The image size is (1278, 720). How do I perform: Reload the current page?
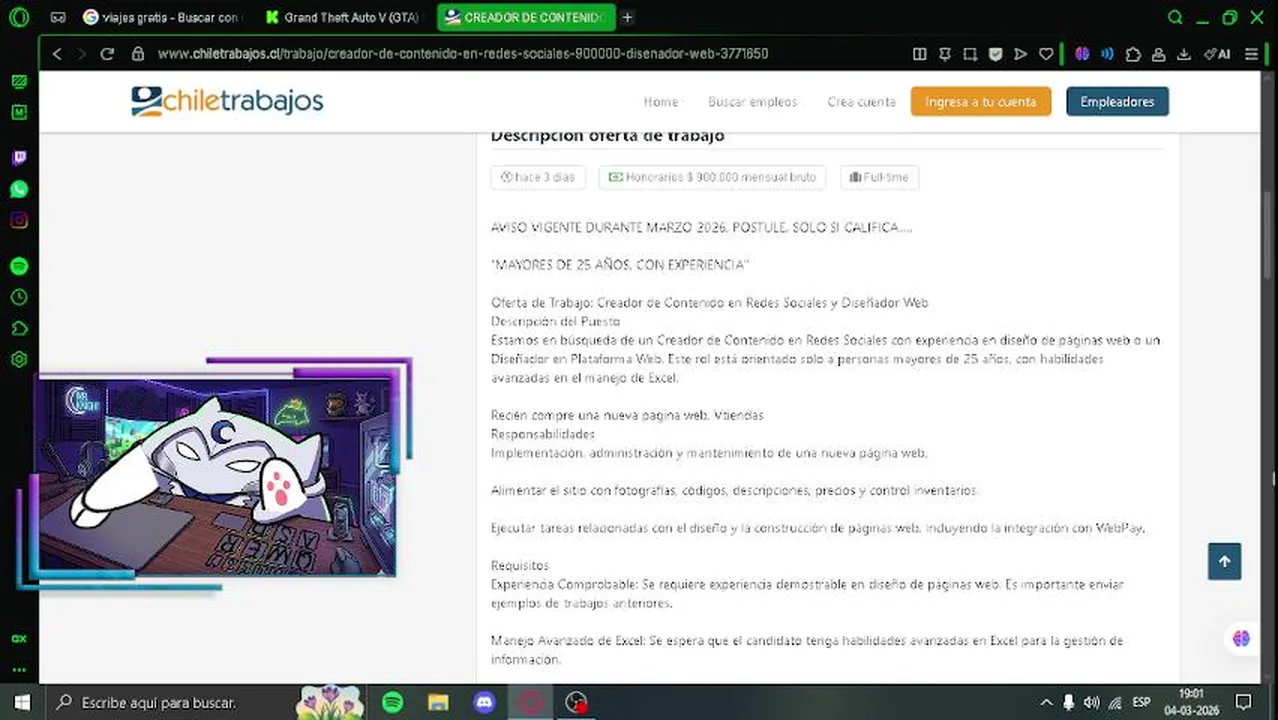tap(107, 54)
